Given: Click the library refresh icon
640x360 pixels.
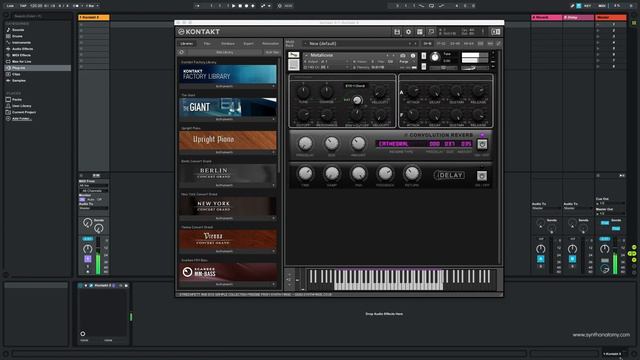Looking at the screenshot, I should [182, 52].
